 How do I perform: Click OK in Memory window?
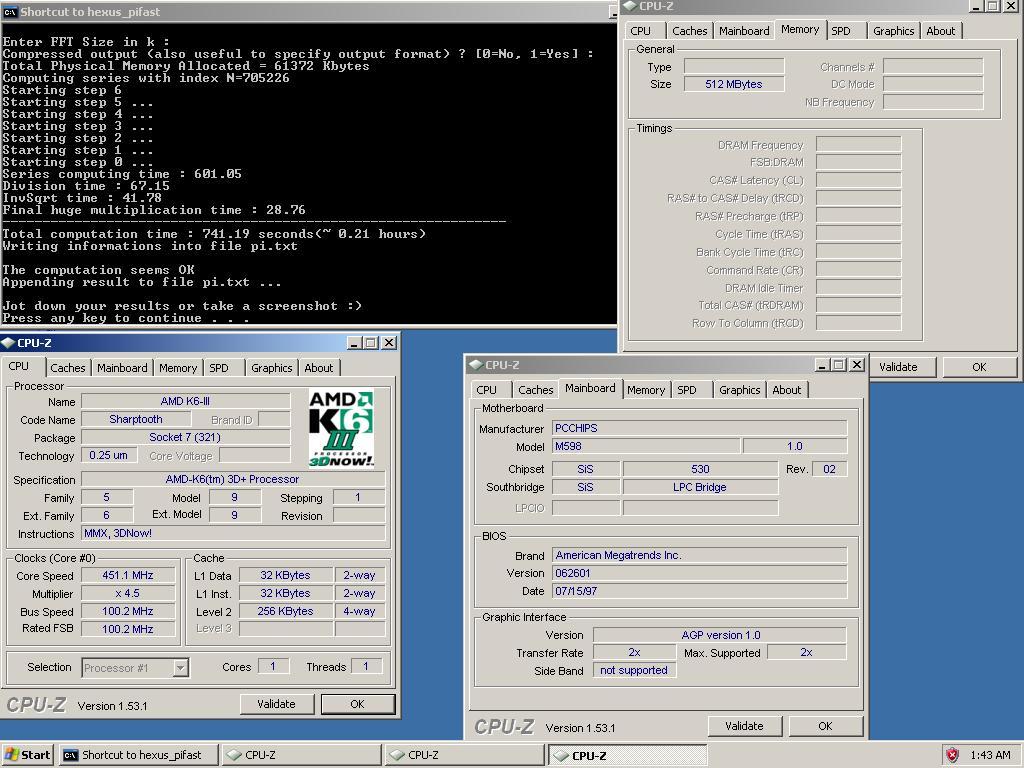pyautogui.click(x=980, y=367)
